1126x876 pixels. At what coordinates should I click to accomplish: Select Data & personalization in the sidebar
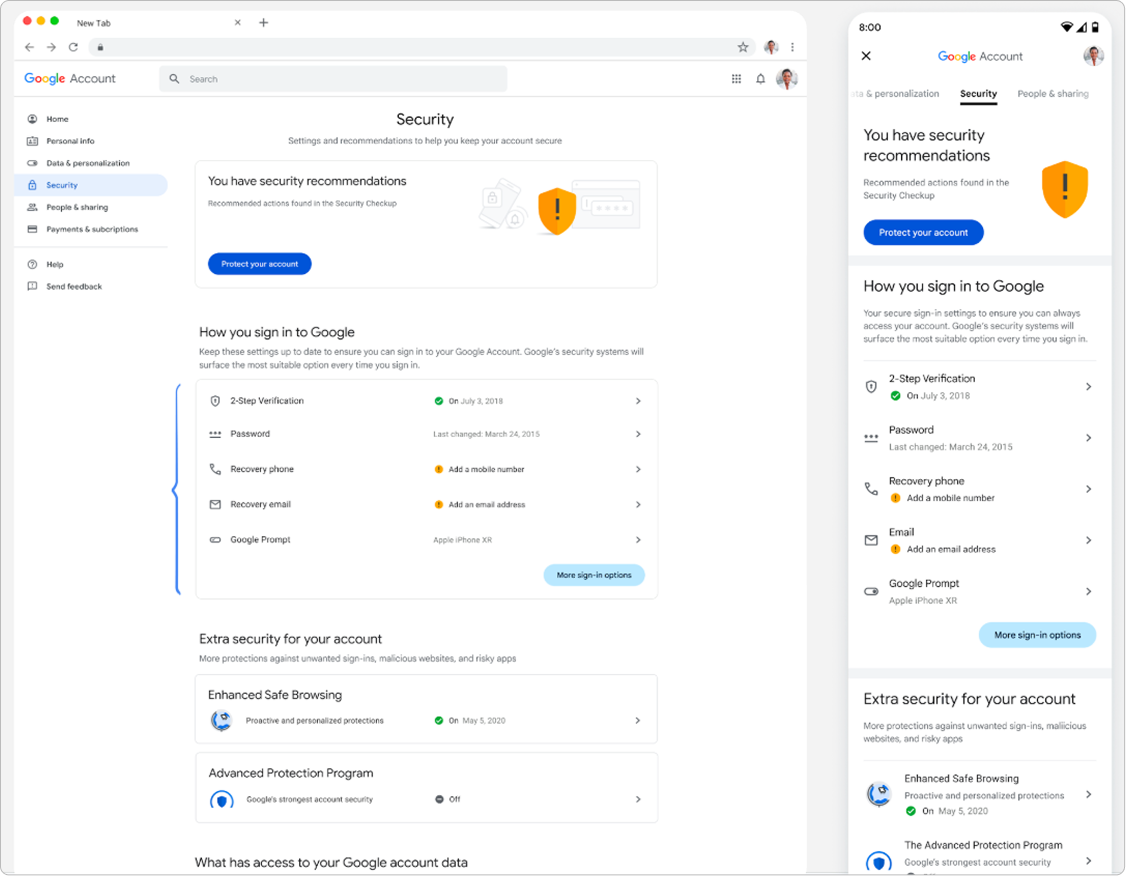(33, 163)
